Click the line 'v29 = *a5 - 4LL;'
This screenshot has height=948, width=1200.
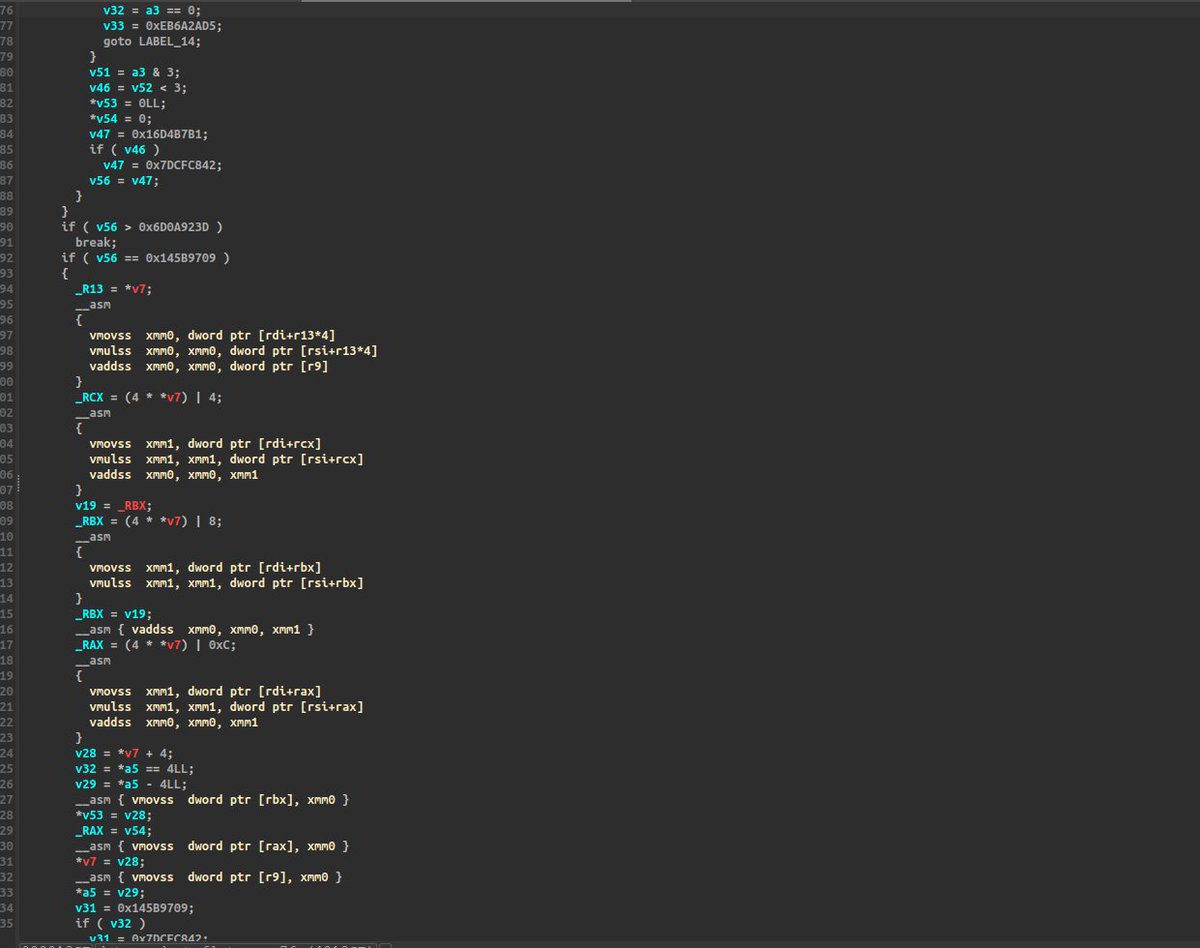coord(130,785)
